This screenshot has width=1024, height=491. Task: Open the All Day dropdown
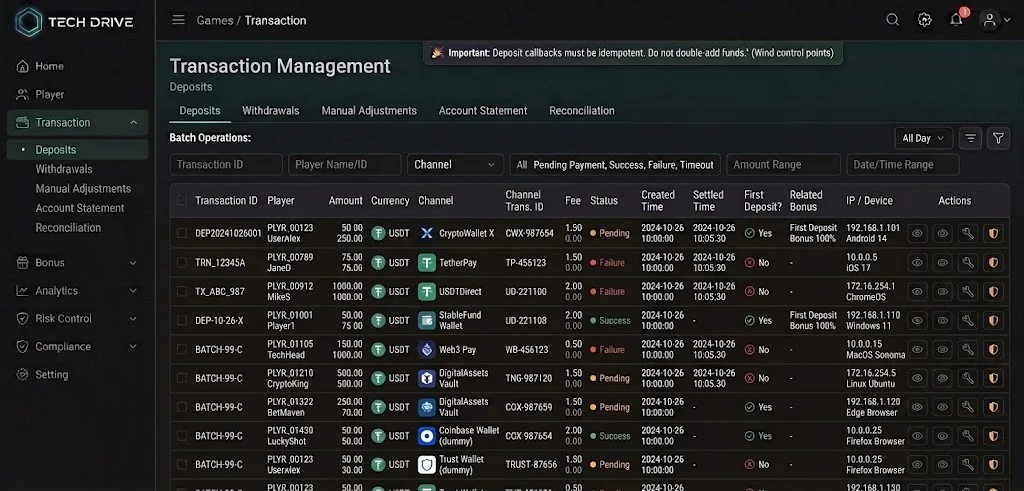click(923, 138)
